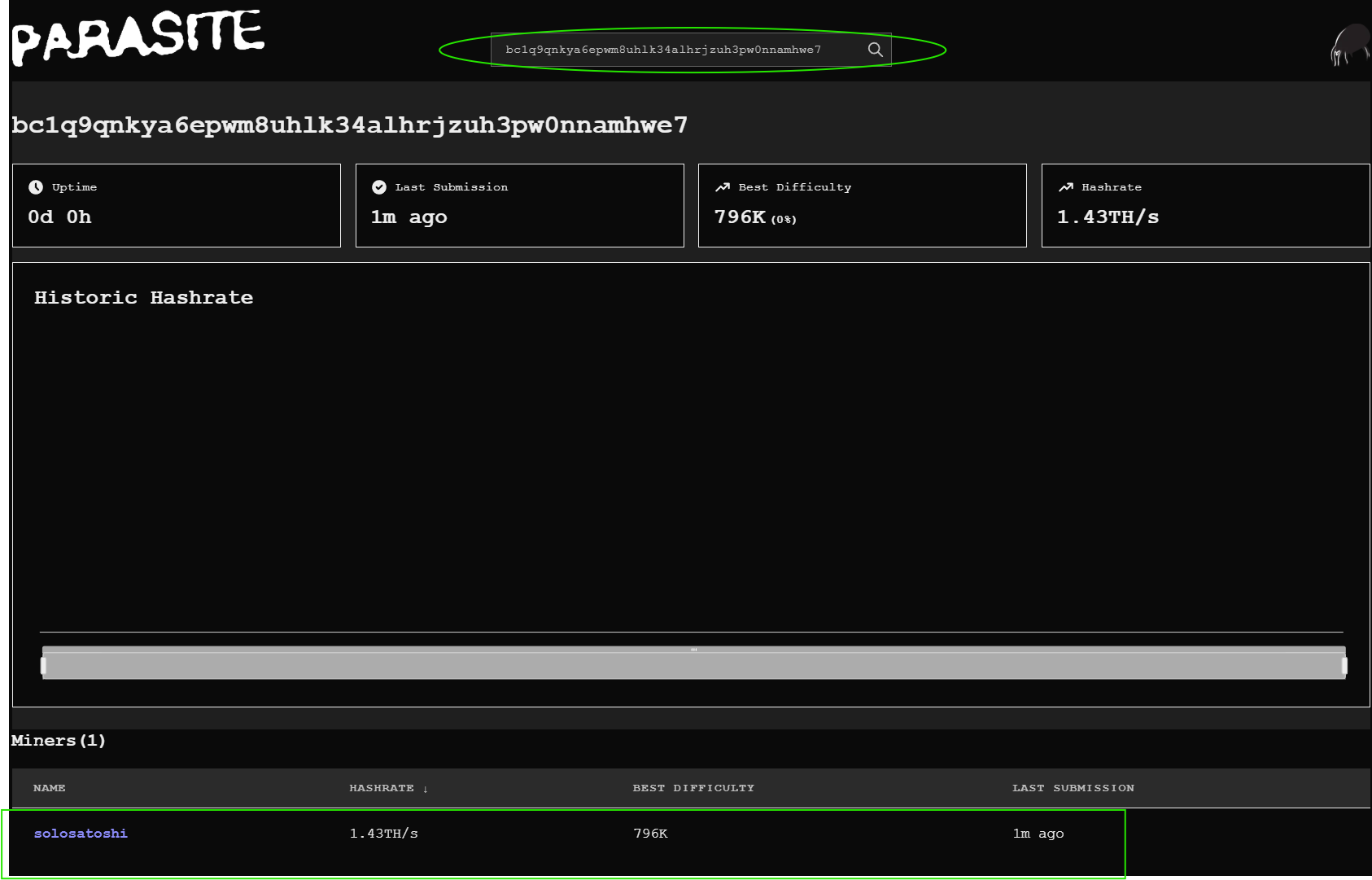Open the solosatoshi miner details
The height and width of the screenshot is (880, 1372).
[x=81, y=833]
